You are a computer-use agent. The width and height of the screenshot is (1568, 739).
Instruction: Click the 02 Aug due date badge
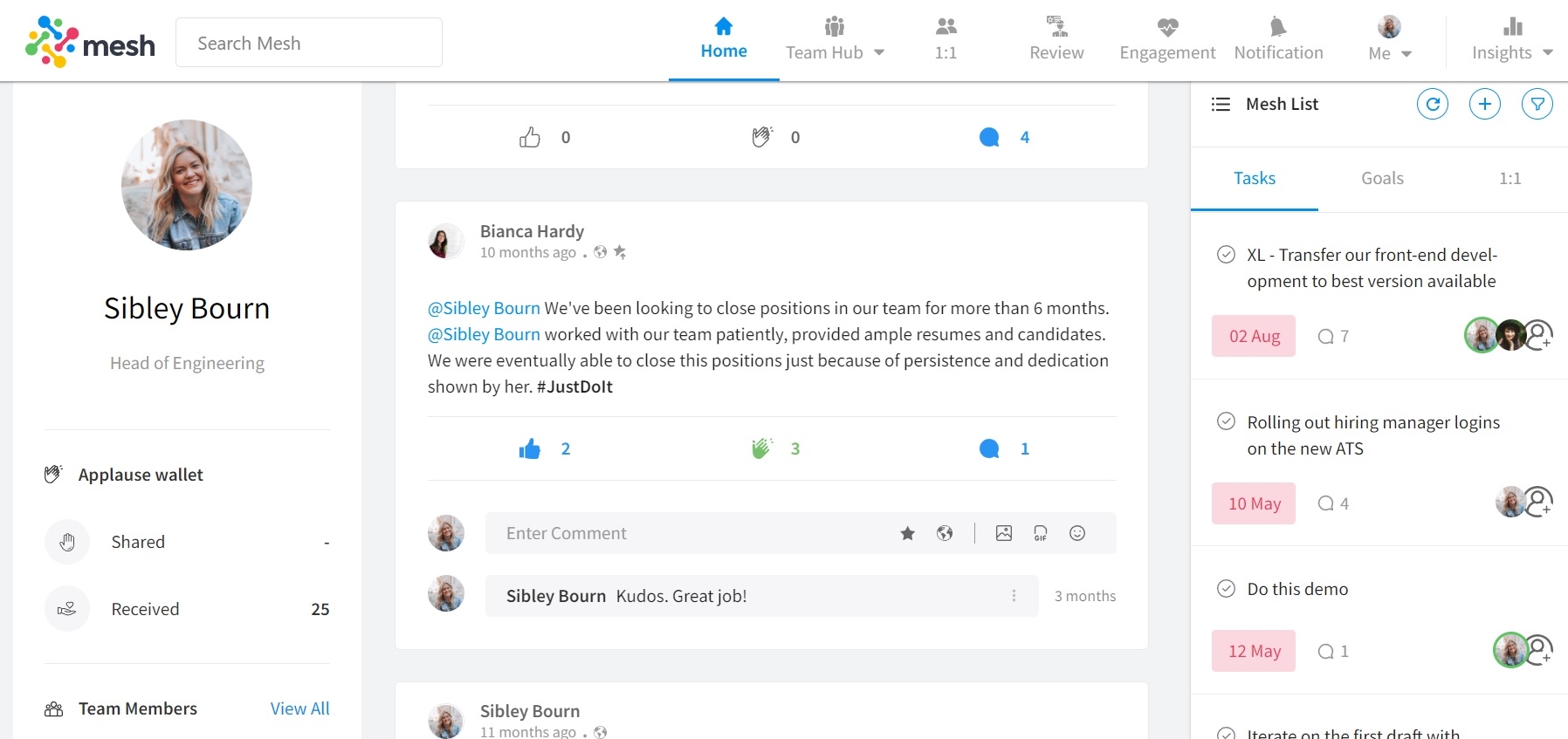[1254, 337]
